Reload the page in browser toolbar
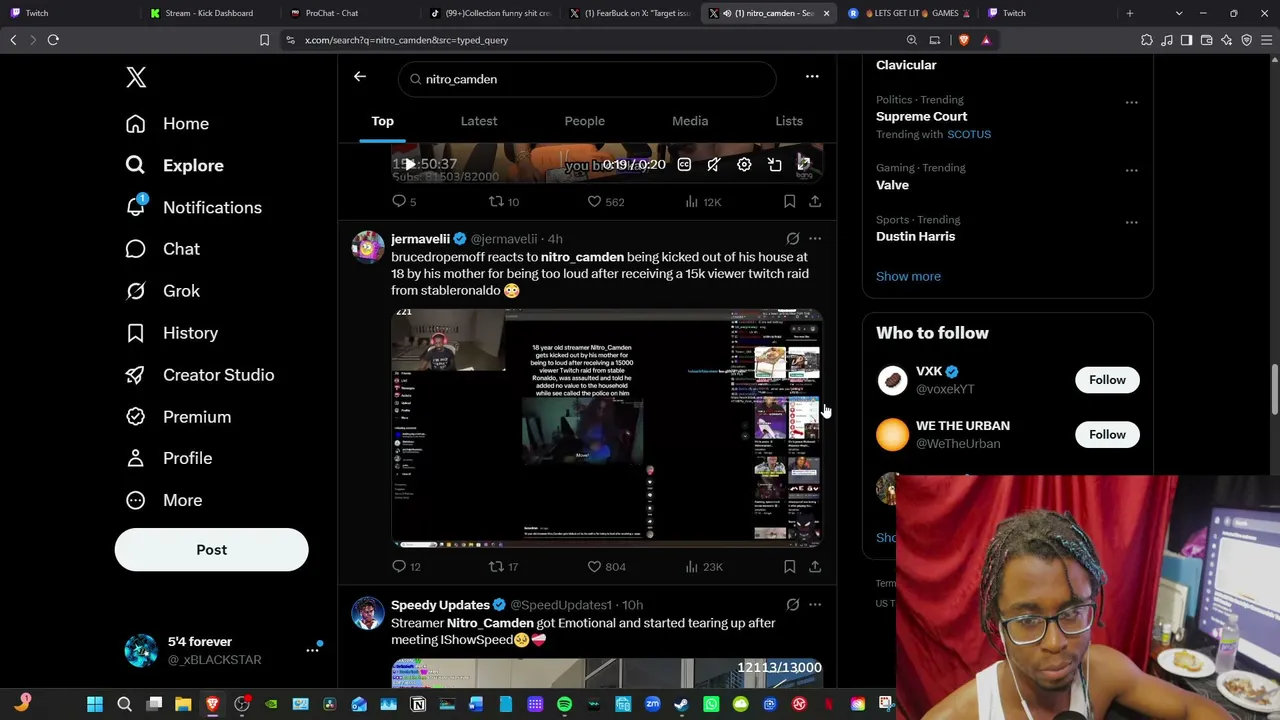This screenshot has width=1280, height=720. [x=53, y=40]
